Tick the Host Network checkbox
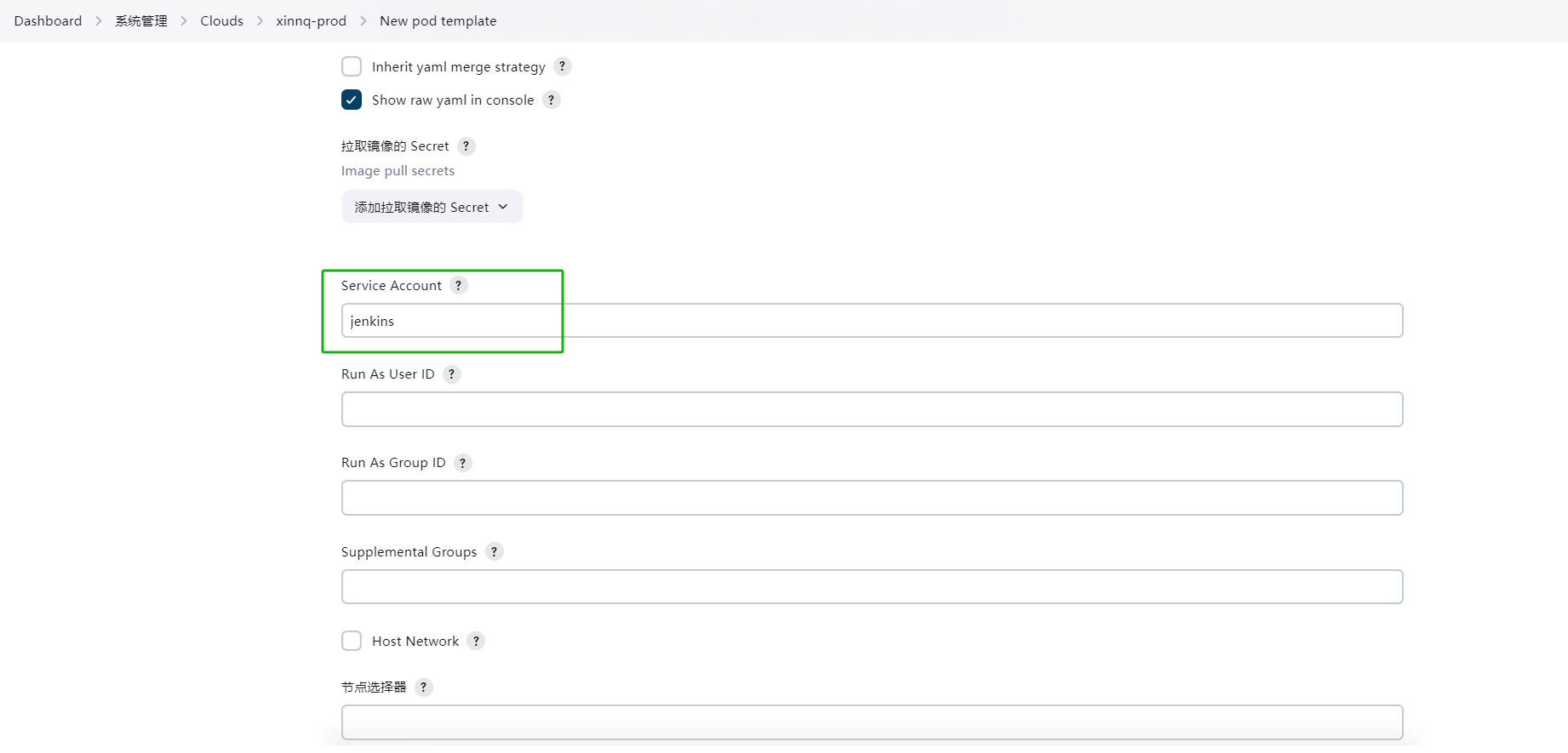 [x=352, y=641]
